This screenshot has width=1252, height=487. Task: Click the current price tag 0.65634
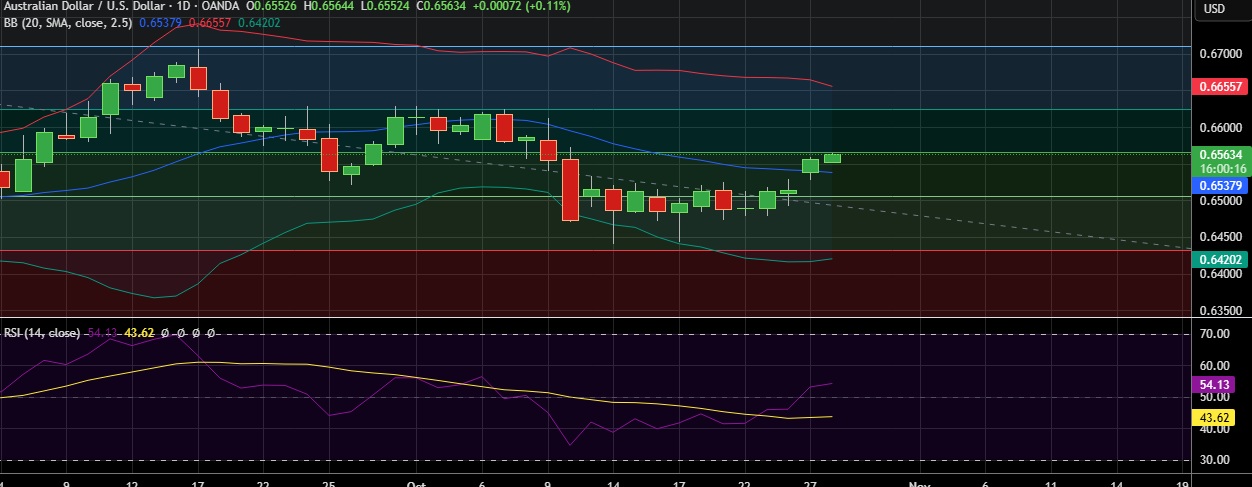coord(1221,155)
